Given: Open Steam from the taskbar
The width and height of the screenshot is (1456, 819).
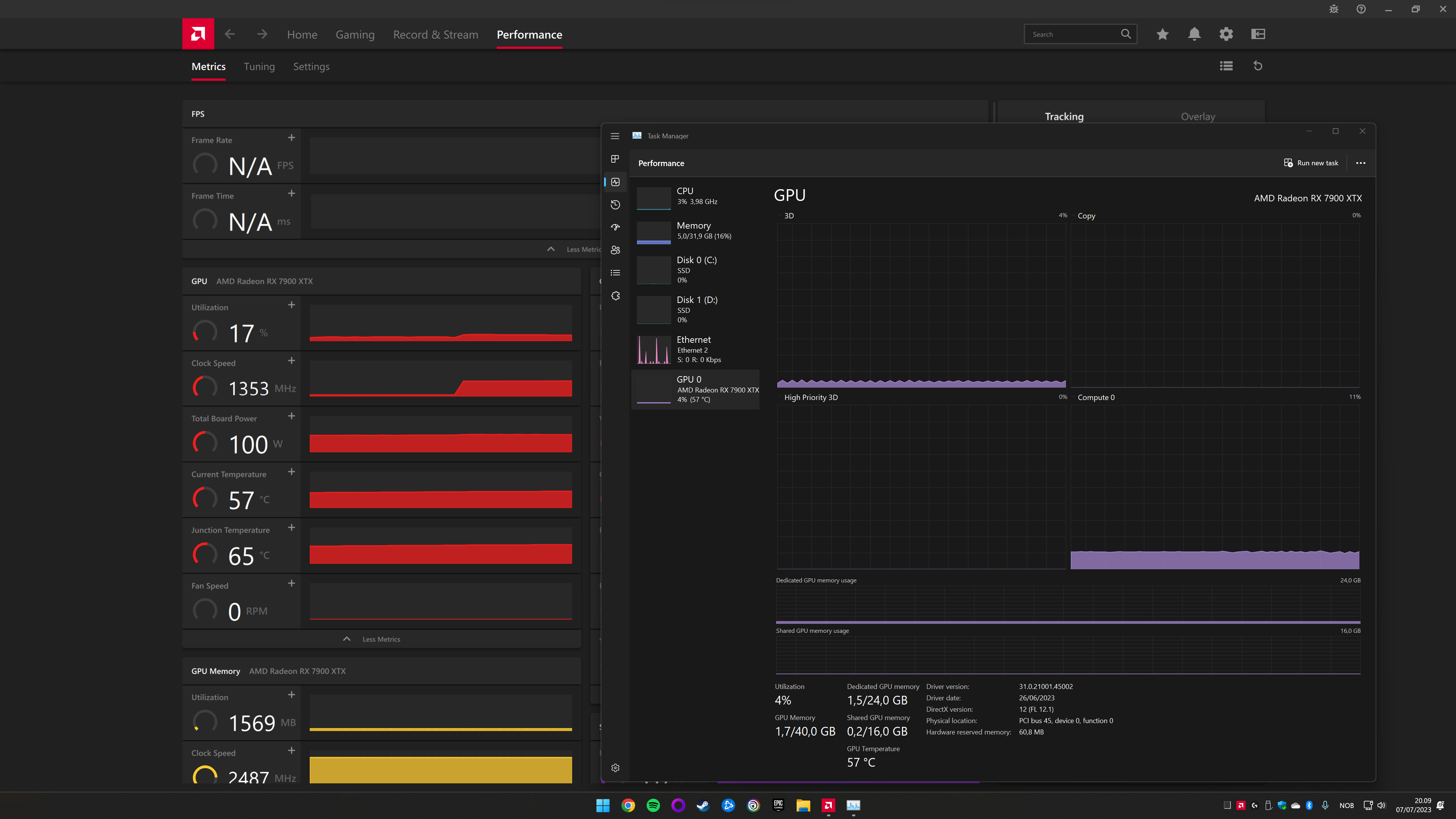Looking at the screenshot, I should coord(703,805).
